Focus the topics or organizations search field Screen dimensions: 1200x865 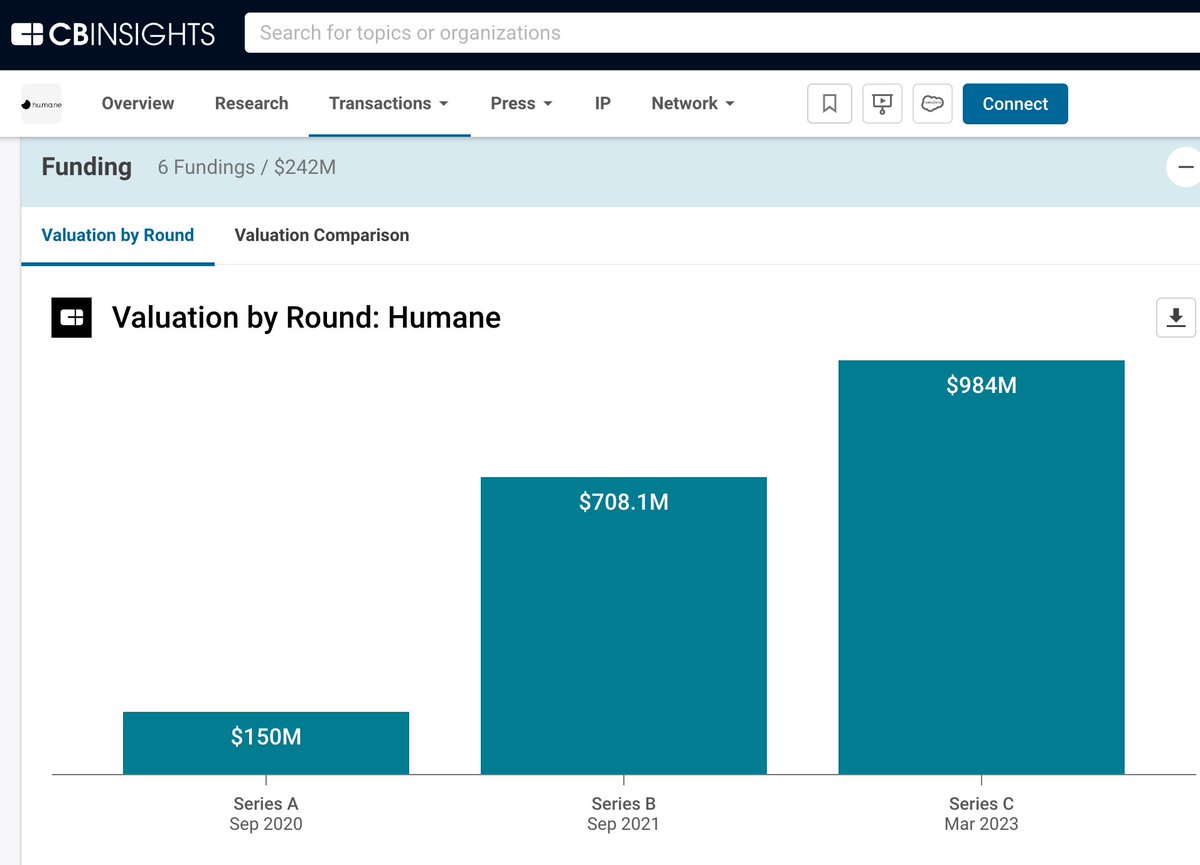tap(722, 33)
